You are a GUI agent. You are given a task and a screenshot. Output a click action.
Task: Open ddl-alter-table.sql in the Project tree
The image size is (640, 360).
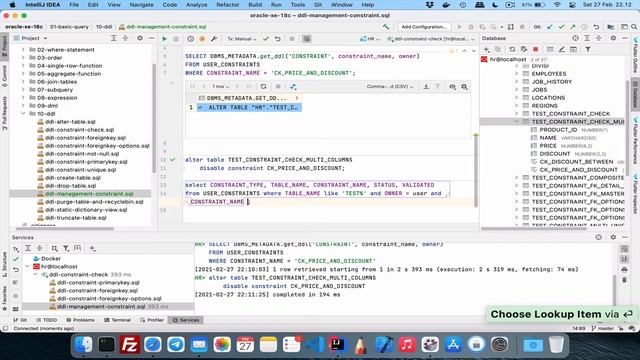[70, 122]
